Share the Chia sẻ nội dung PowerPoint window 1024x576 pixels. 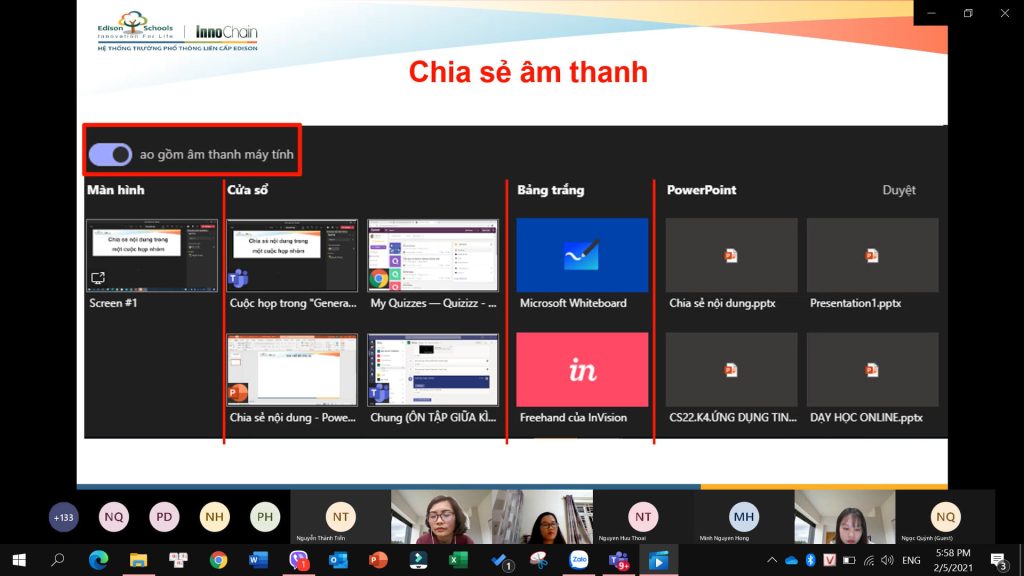292,370
